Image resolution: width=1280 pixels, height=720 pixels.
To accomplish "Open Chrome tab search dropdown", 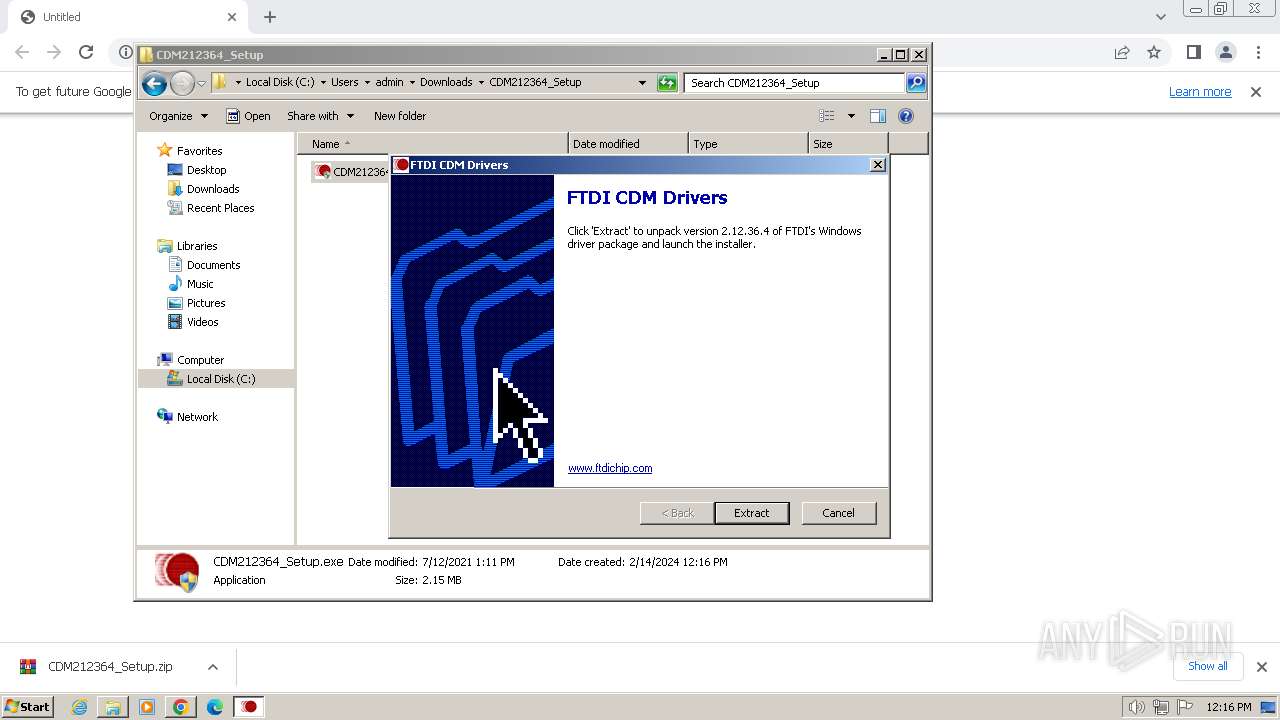I will (1160, 17).
